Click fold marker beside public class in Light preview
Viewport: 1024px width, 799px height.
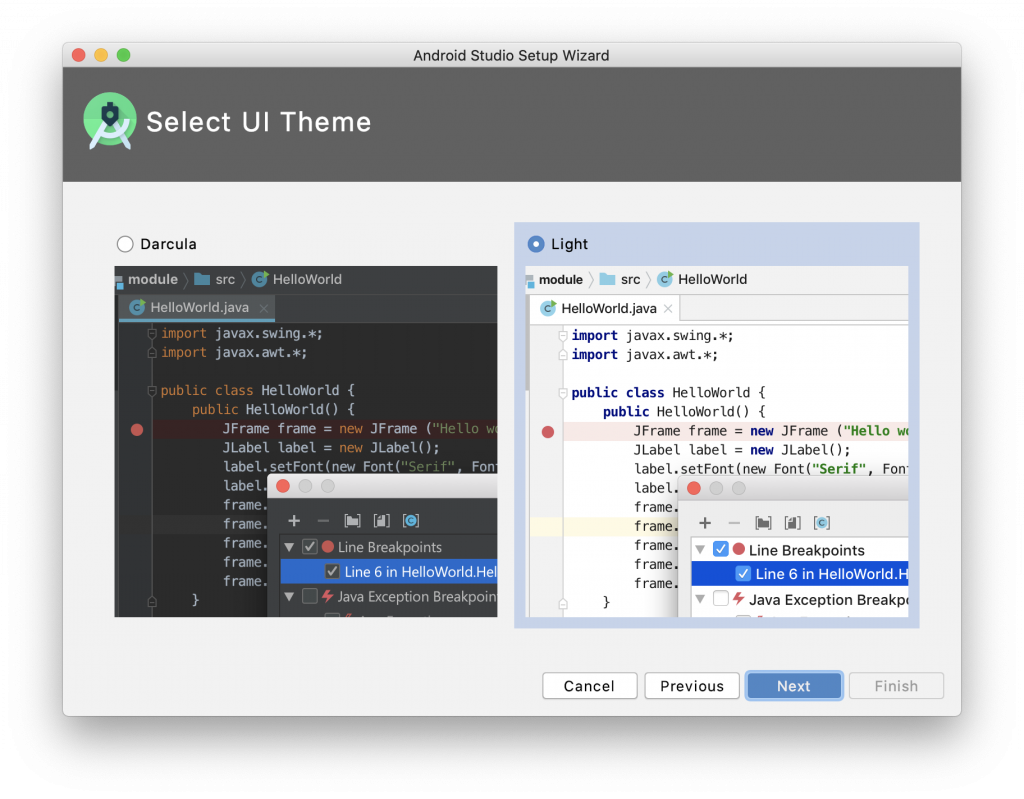[x=562, y=393]
